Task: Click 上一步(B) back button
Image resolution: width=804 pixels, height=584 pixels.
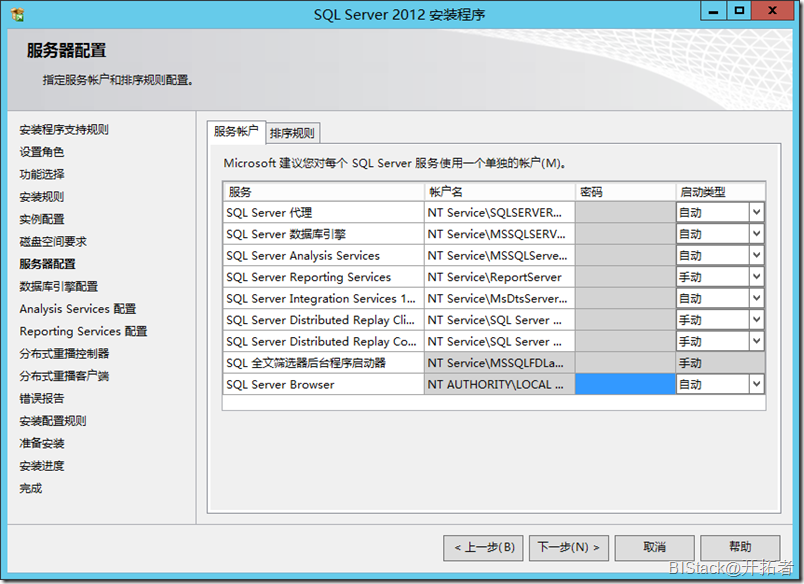Action: coord(484,548)
